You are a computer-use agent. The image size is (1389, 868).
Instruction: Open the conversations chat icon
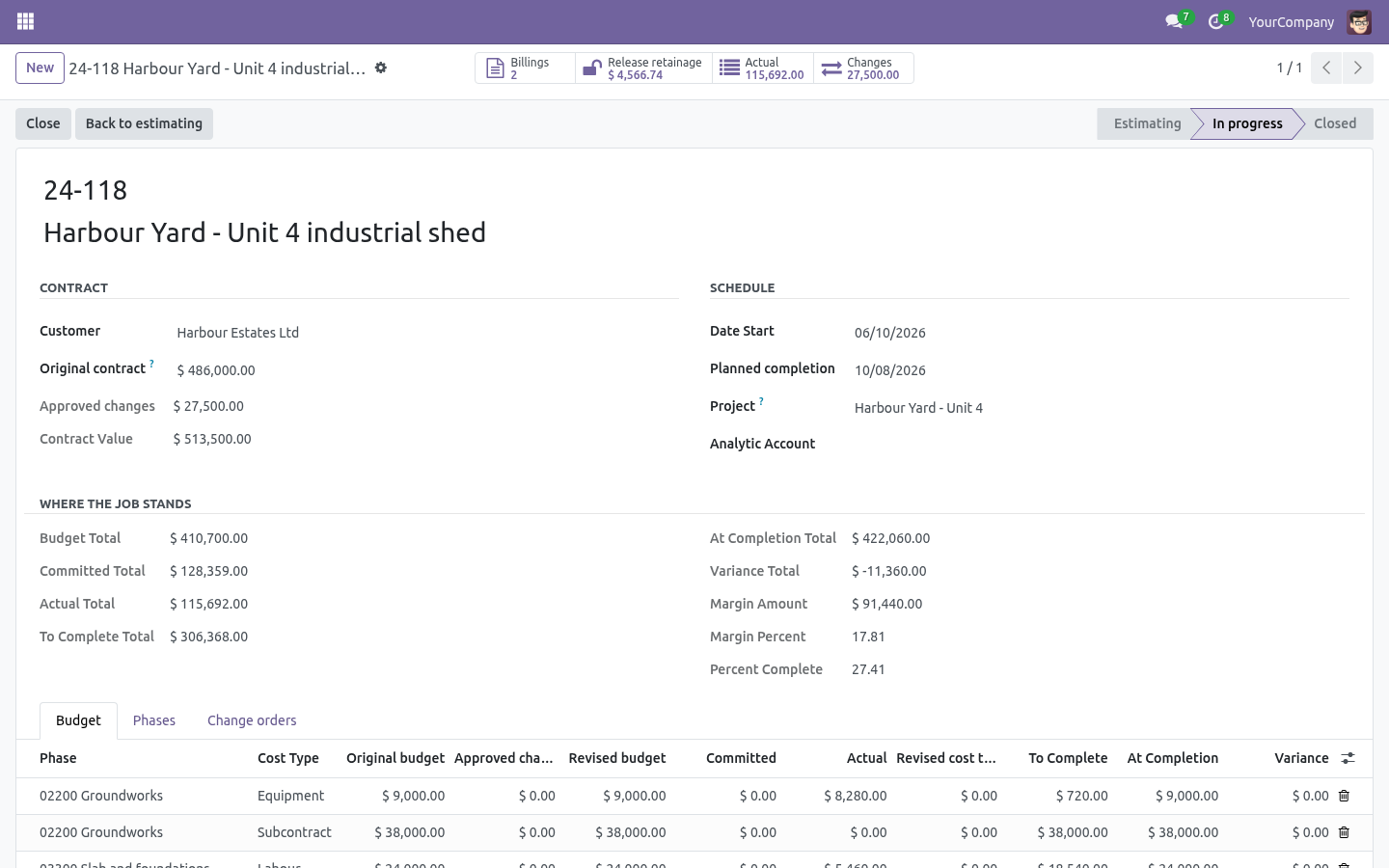click(x=1174, y=21)
